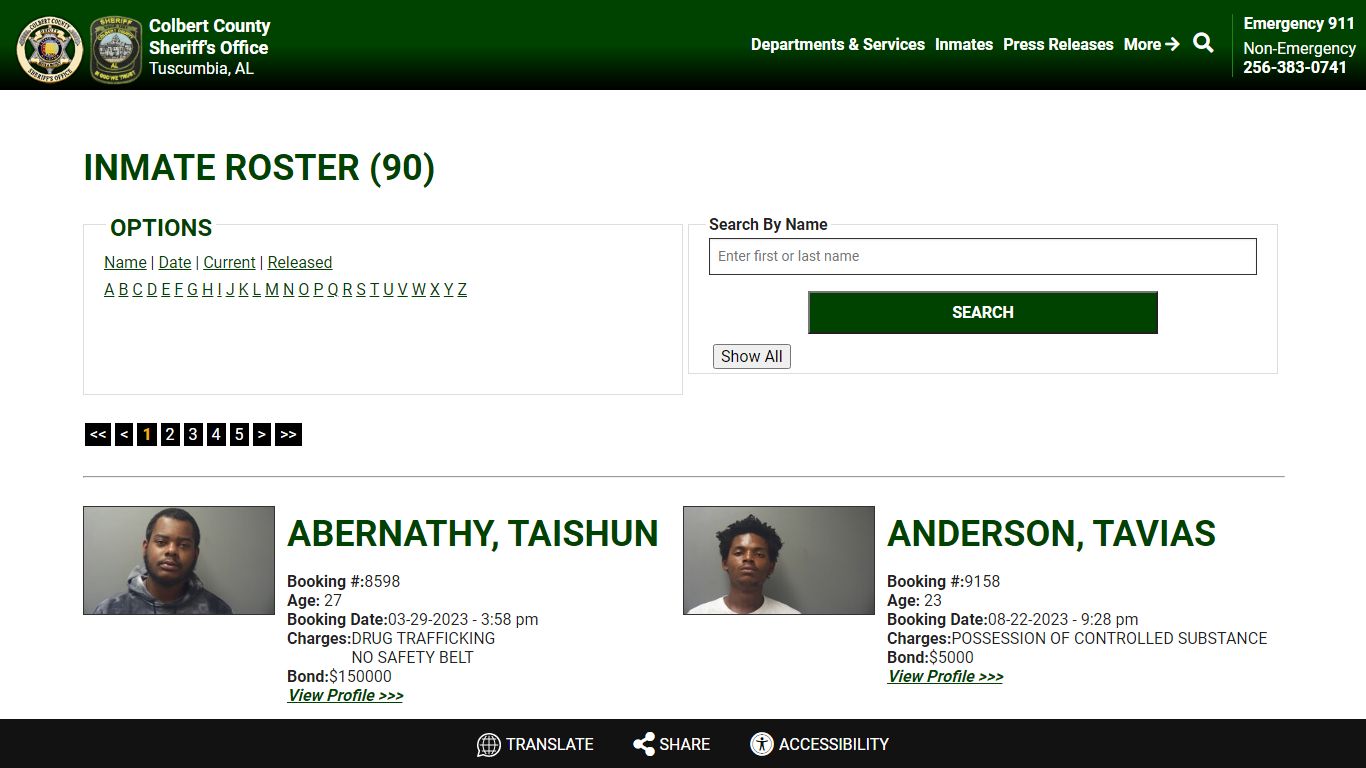Click the bond amount $5000
Viewport: 1366px width, 768px height.
(951, 657)
